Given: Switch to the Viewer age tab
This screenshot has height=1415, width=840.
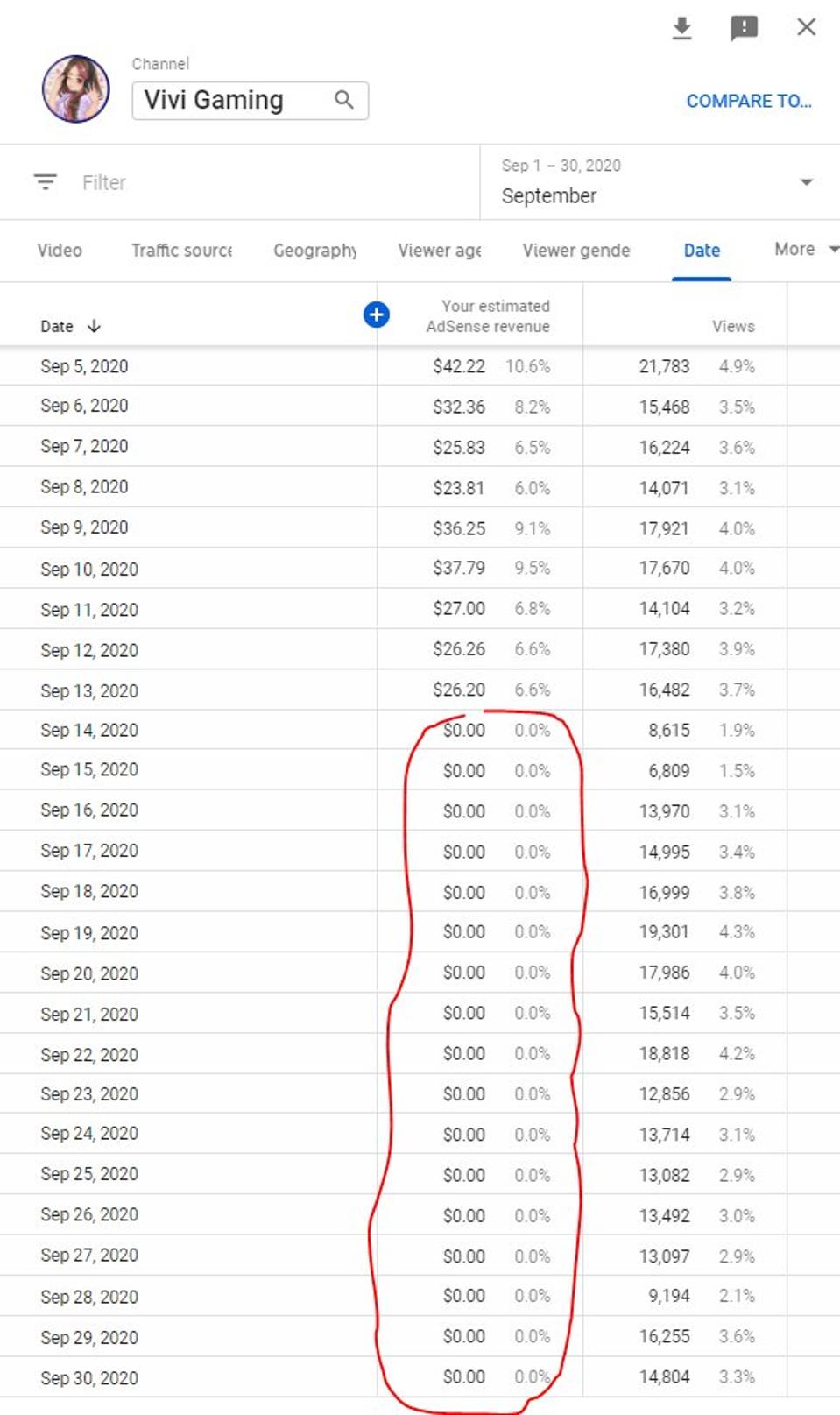Looking at the screenshot, I should [x=440, y=251].
